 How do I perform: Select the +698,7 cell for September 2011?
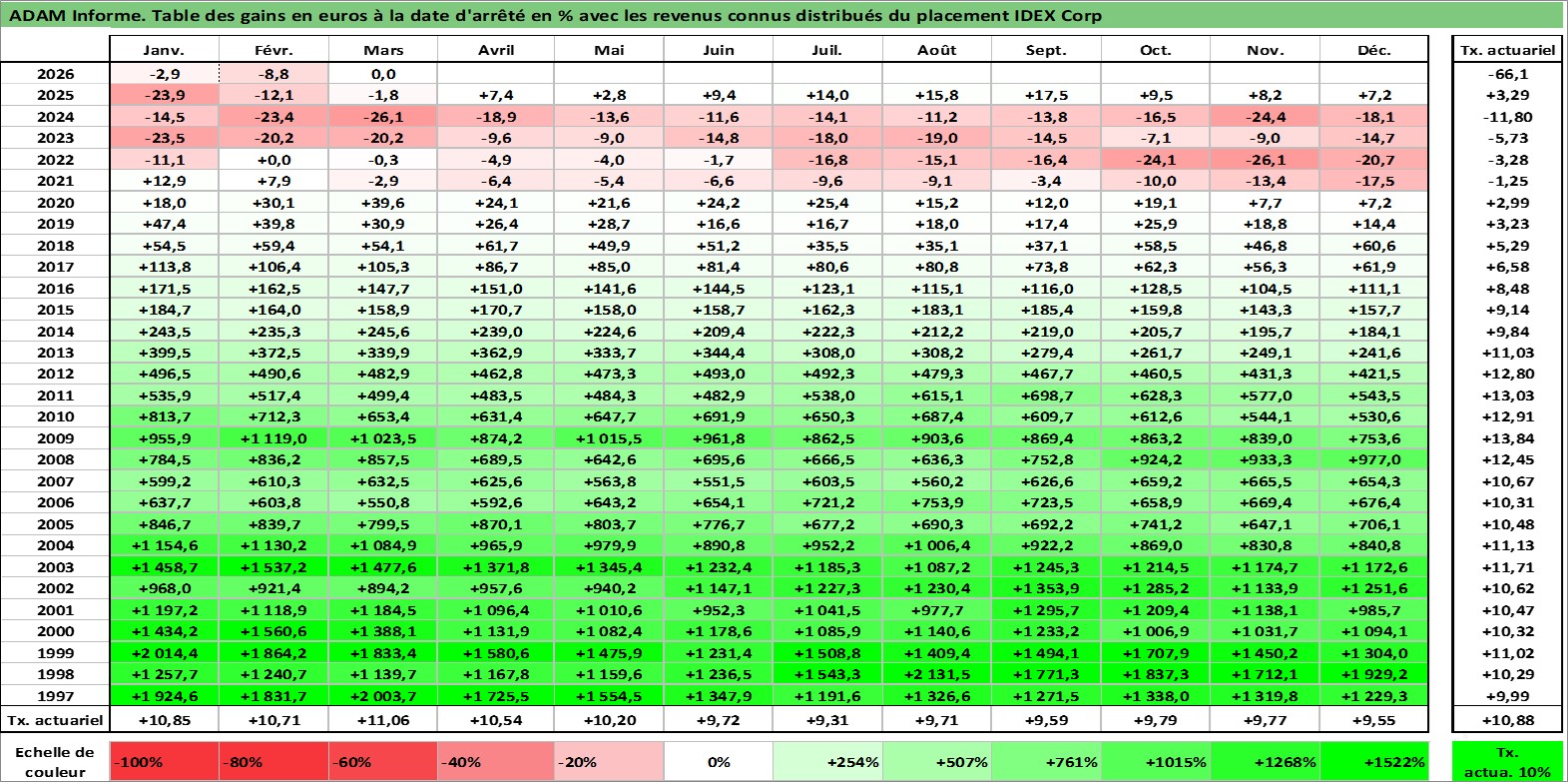tap(1046, 395)
